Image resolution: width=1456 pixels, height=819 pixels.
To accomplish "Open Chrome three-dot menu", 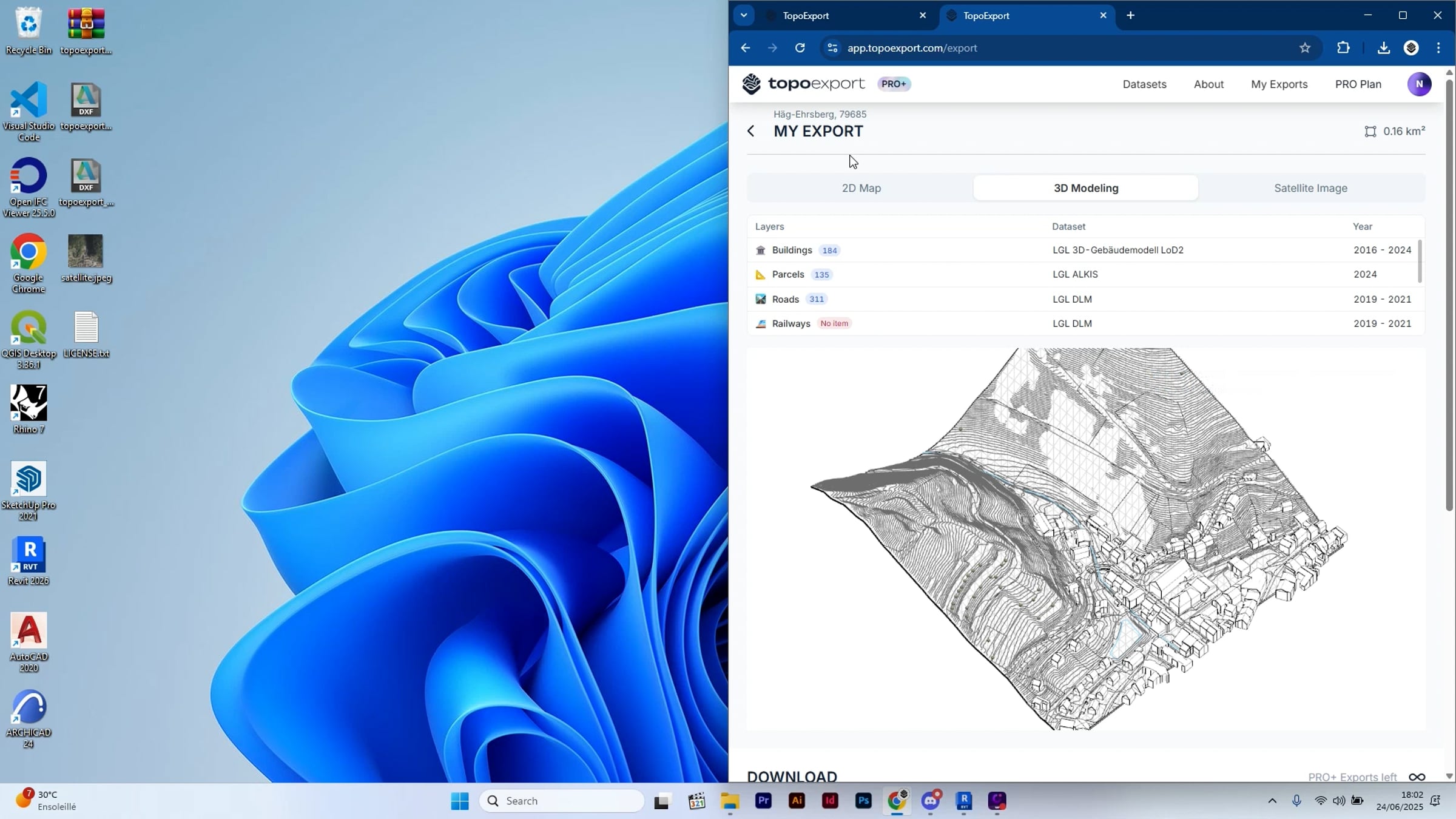I will pyautogui.click(x=1438, y=48).
